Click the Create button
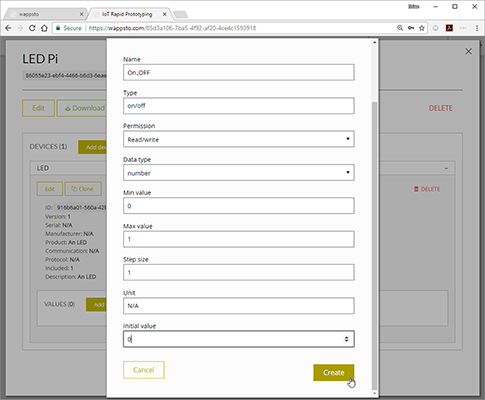 334,372
